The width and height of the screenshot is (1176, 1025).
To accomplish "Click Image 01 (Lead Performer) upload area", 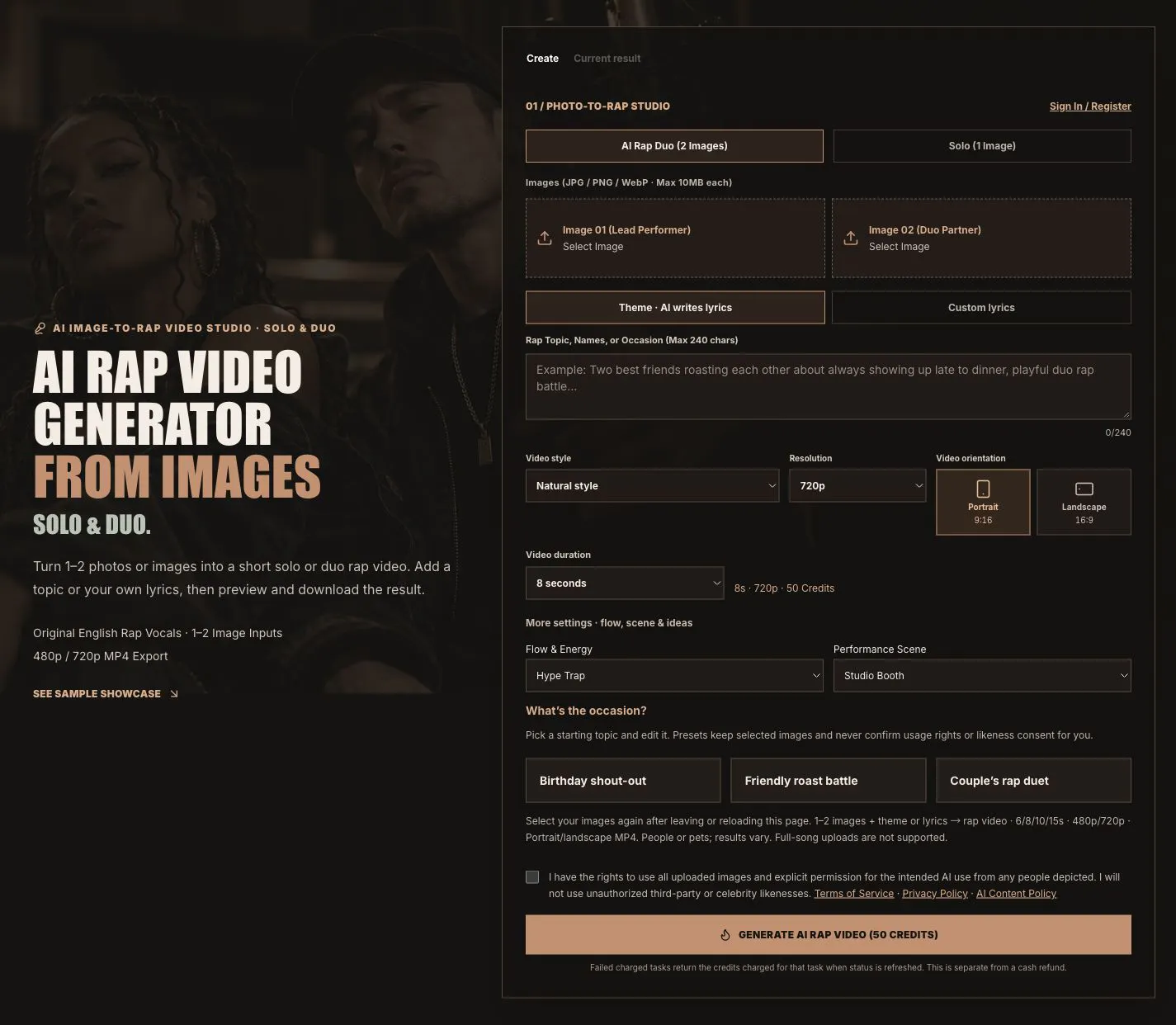I will [675, 238].
